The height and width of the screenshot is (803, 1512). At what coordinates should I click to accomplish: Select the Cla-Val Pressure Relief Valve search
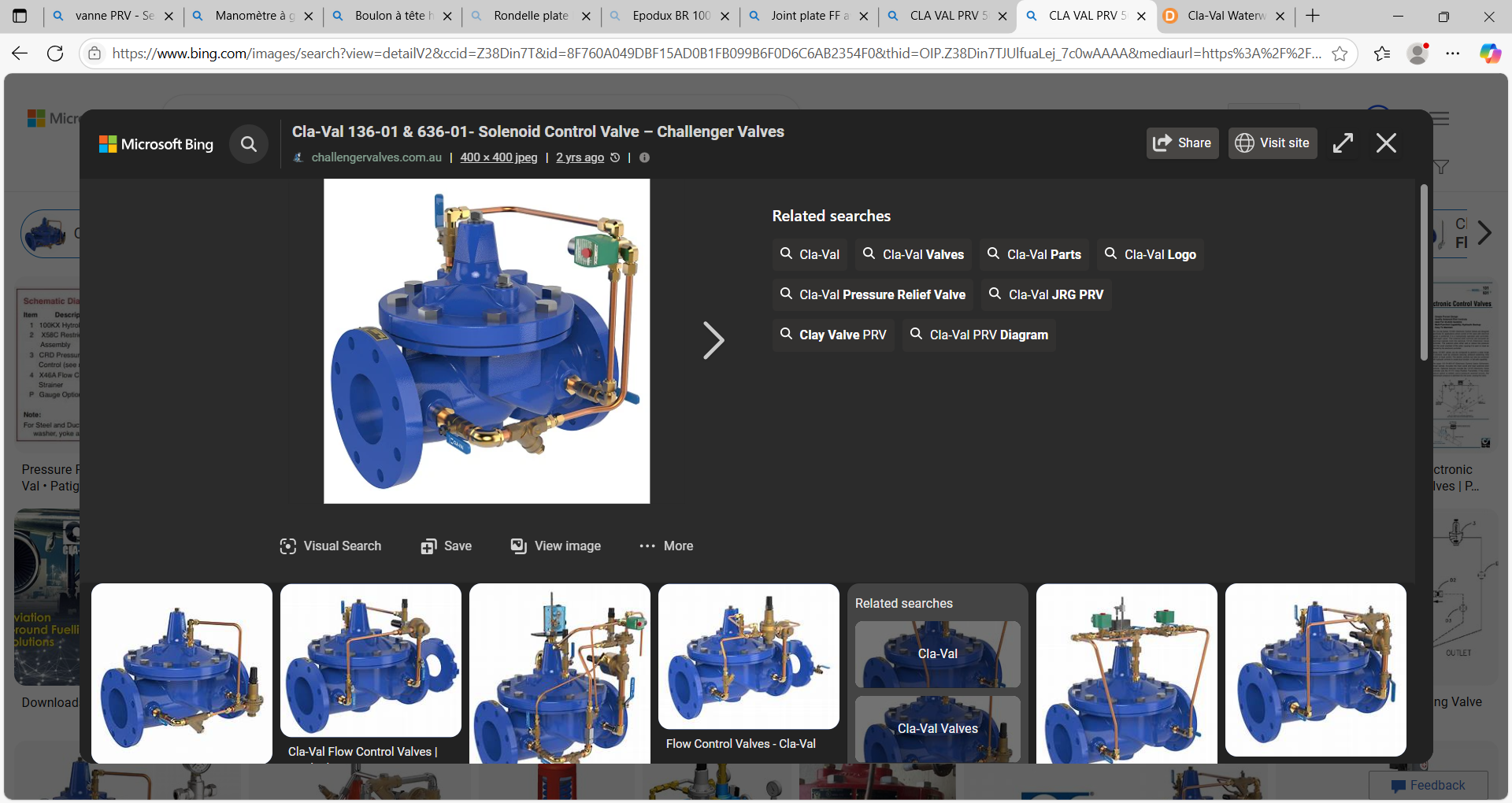coord(873,294)
